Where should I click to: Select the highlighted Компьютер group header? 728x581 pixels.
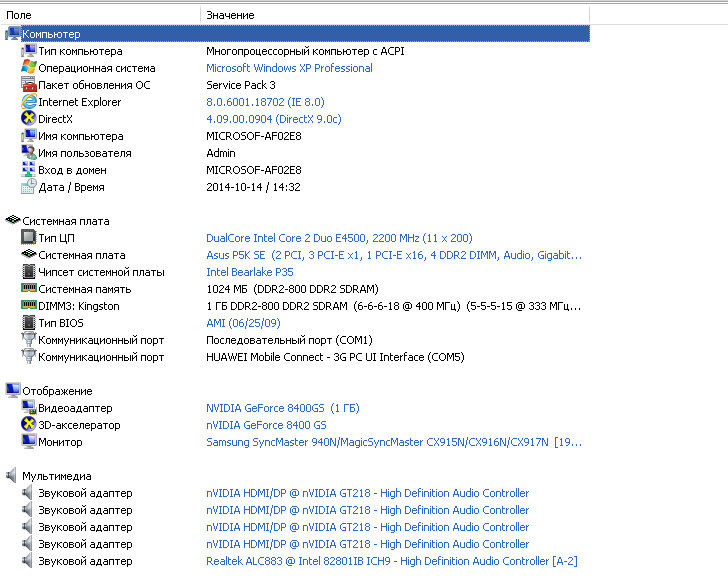click(x=51, y=34)
